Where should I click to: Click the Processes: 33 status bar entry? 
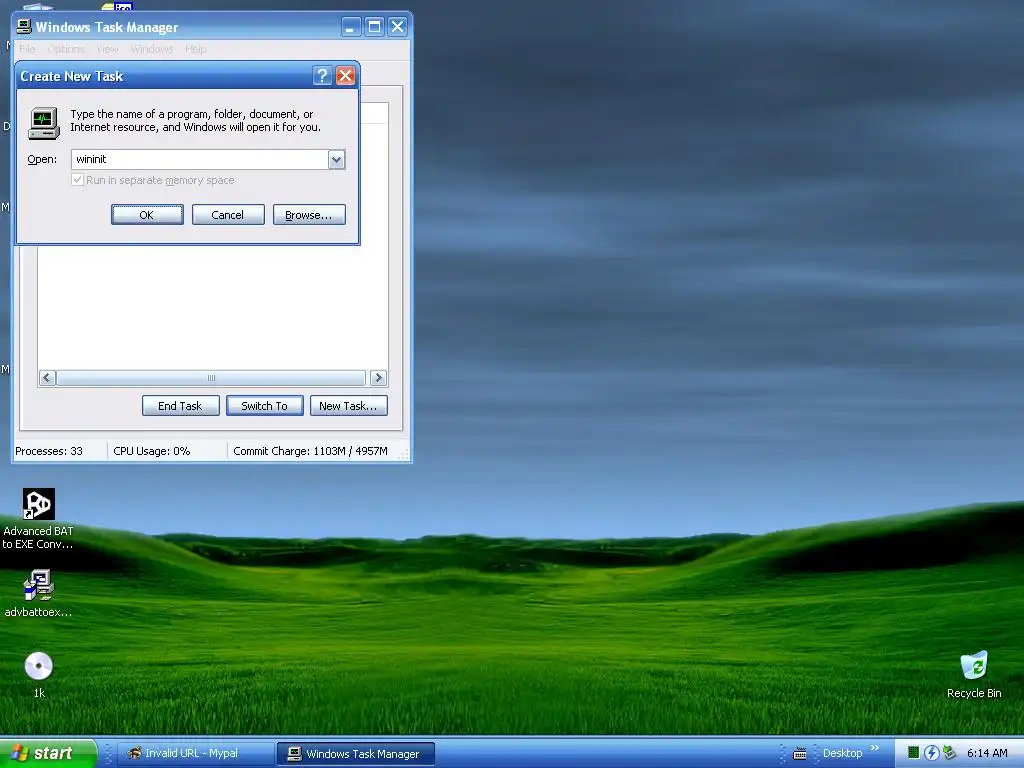(49, 451)
